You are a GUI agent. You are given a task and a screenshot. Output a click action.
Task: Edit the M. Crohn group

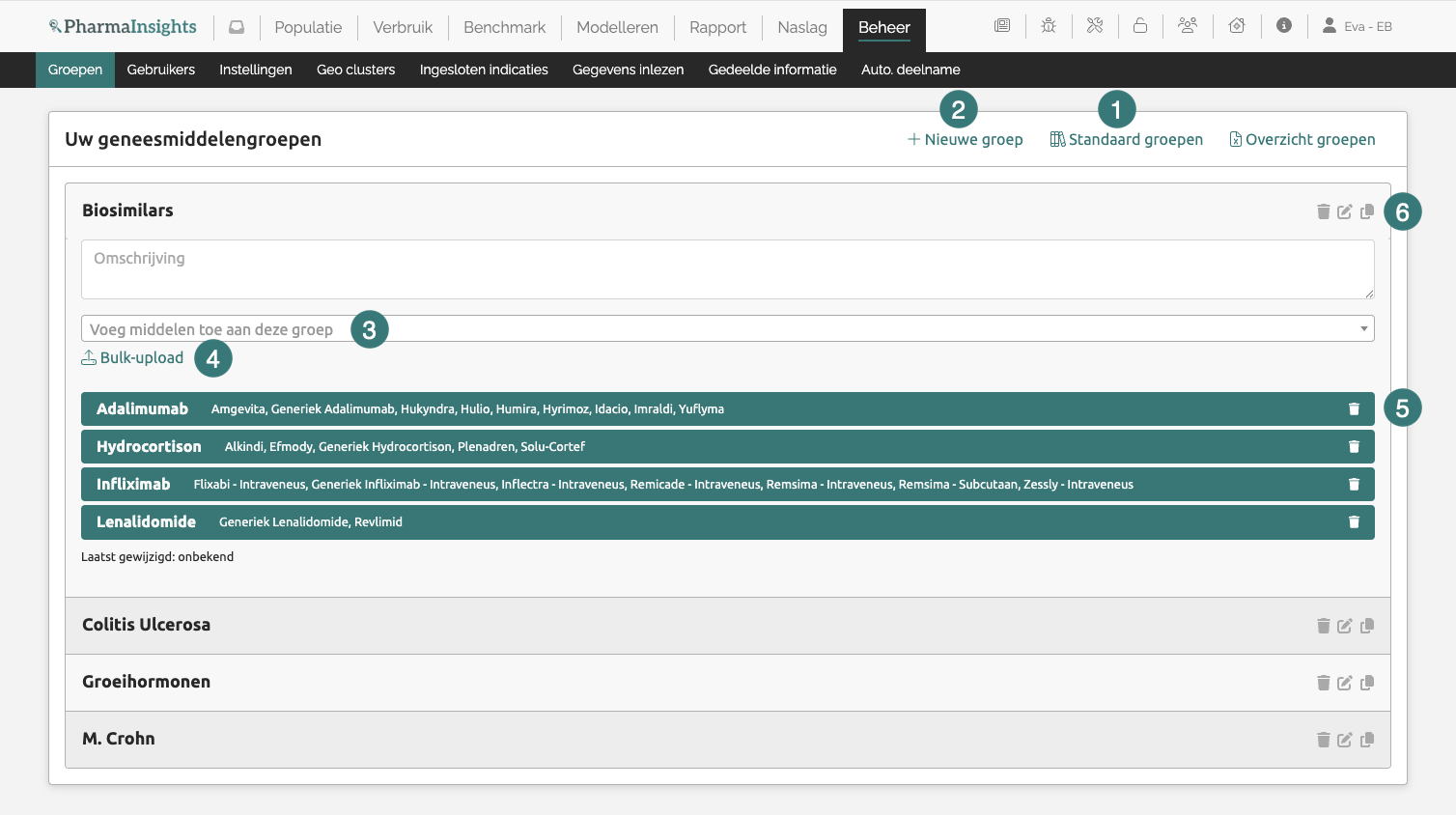click(x=1345, y=740)
